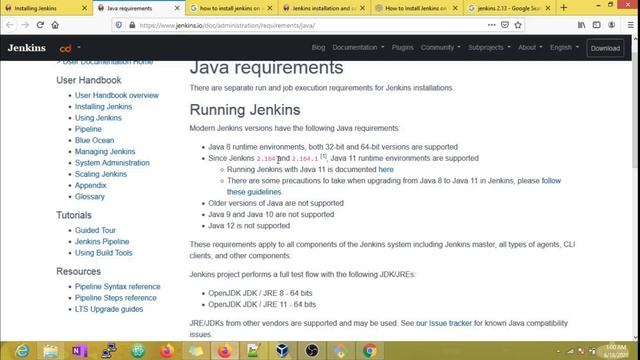Click the CD Foundation logo
Screen dimensions: 640x360
click(65, 48)
